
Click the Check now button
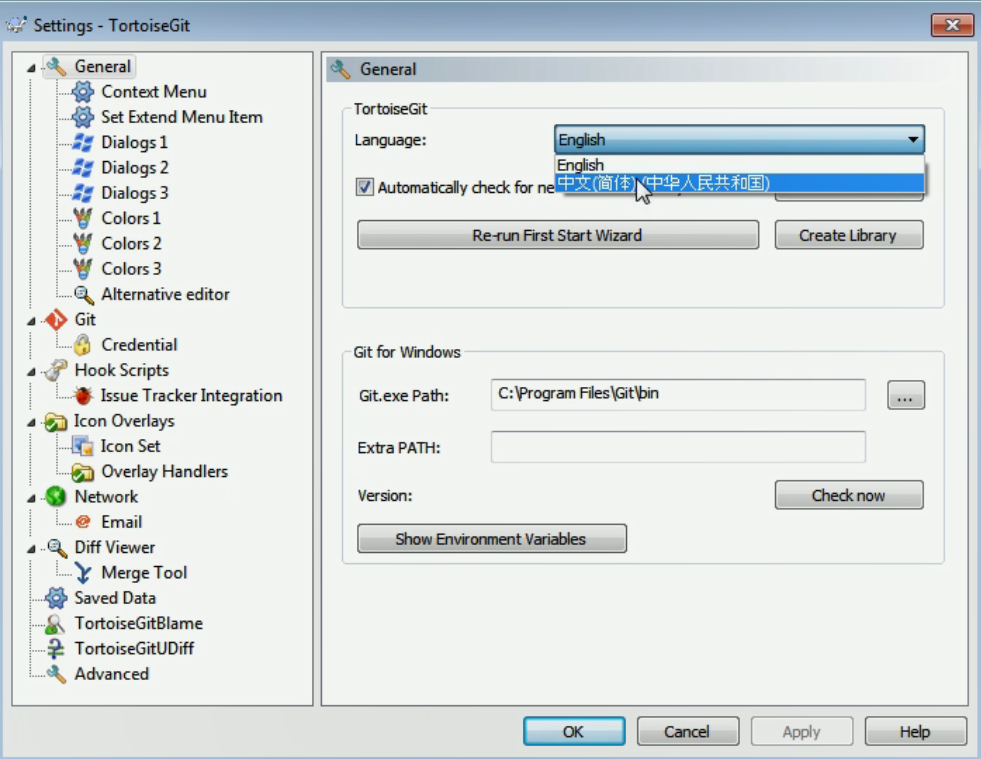[x=848, y=496]
